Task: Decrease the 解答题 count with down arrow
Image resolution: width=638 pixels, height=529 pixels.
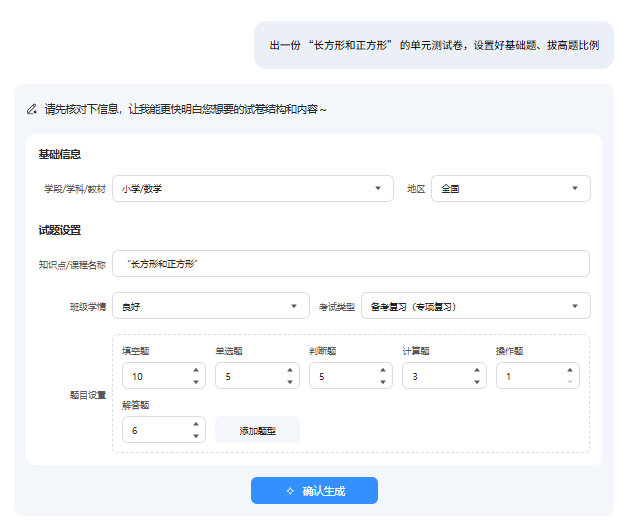Action: [x=196, y=436]
